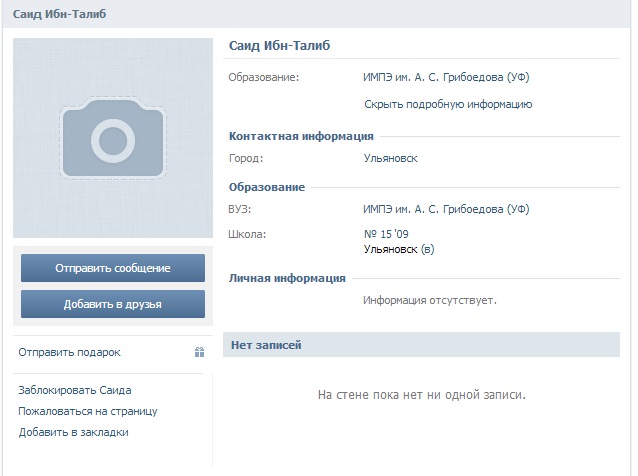Click the Ульяновск text under the school

click(x=391, y=249)
